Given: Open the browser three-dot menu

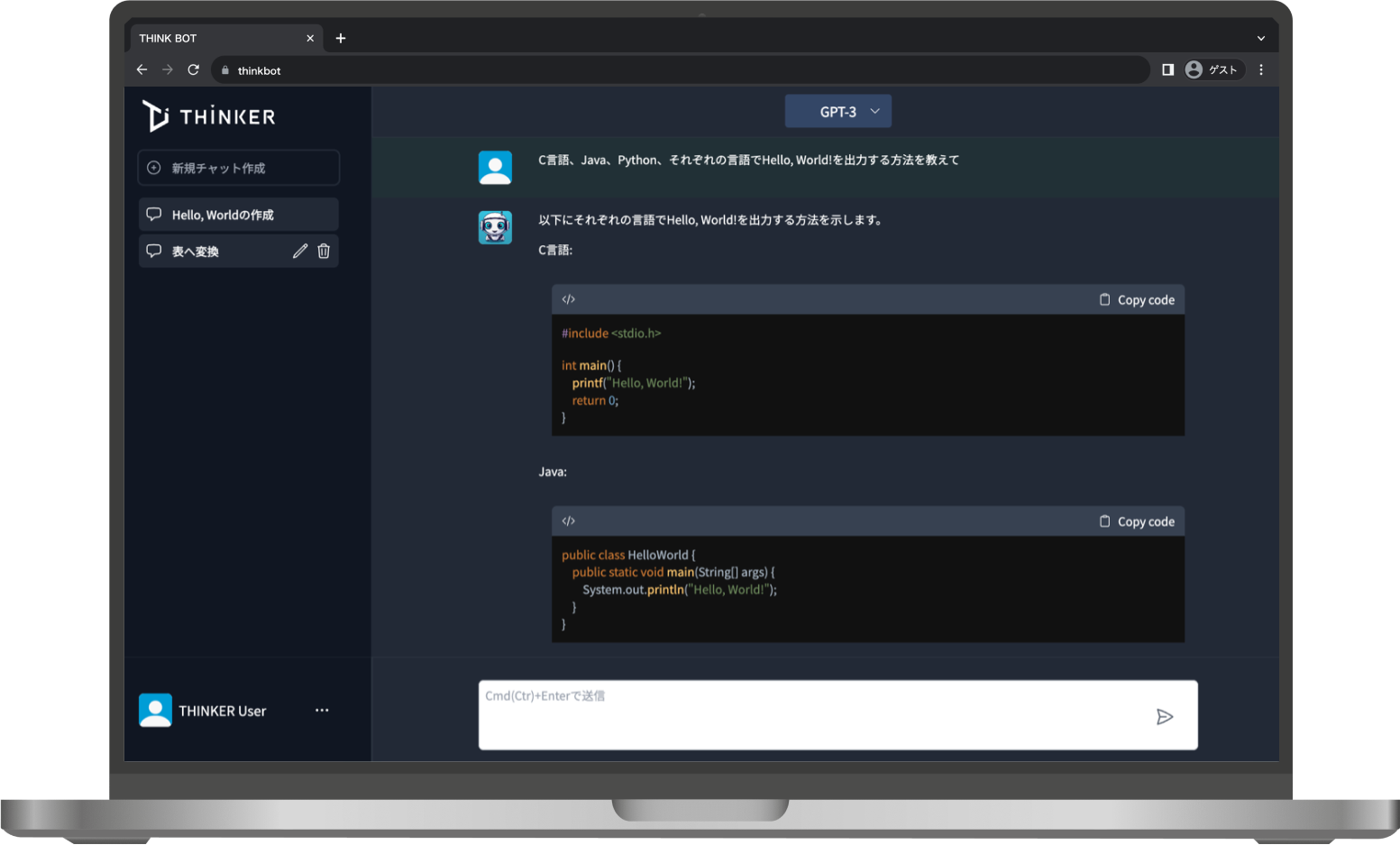Looking at the screenshot, I should 1260,69.
